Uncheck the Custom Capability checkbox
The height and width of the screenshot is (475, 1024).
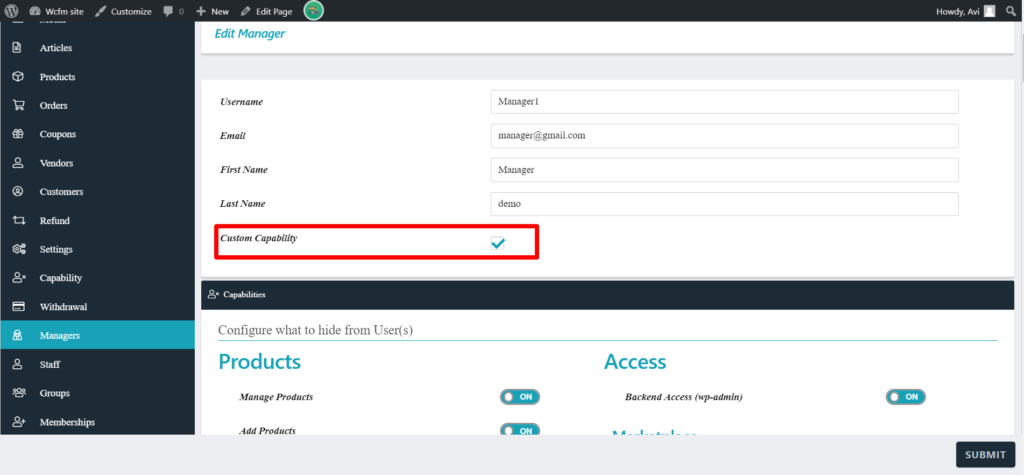point(498,244)
